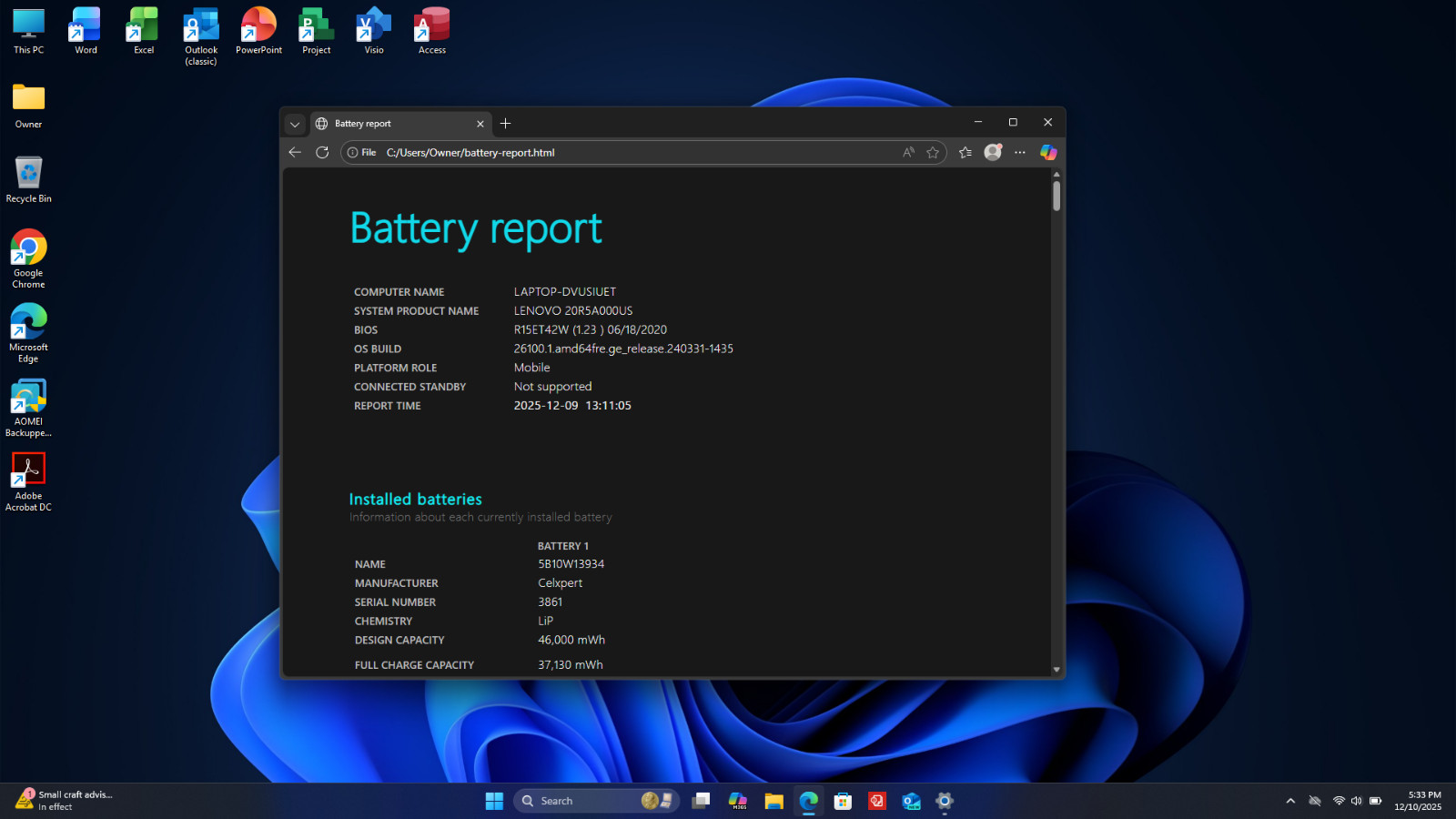Show hidden system tray icons
Screen dimensions: 1456x819
pyautogui.click(x=1290, y=801)
